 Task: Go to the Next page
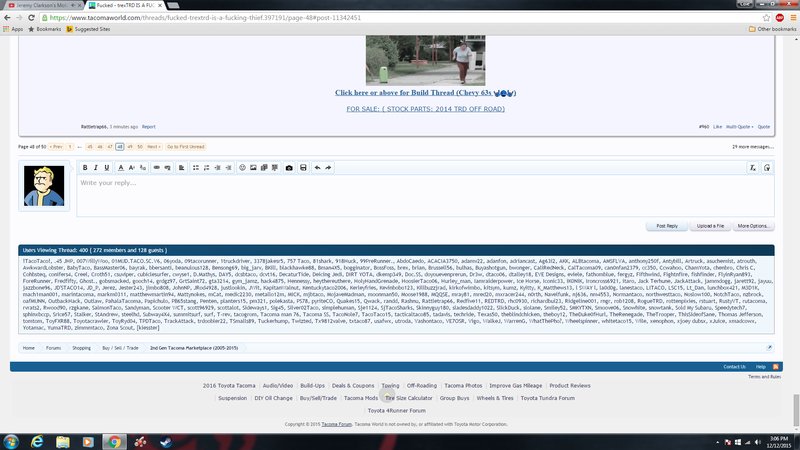click(154, 147)
